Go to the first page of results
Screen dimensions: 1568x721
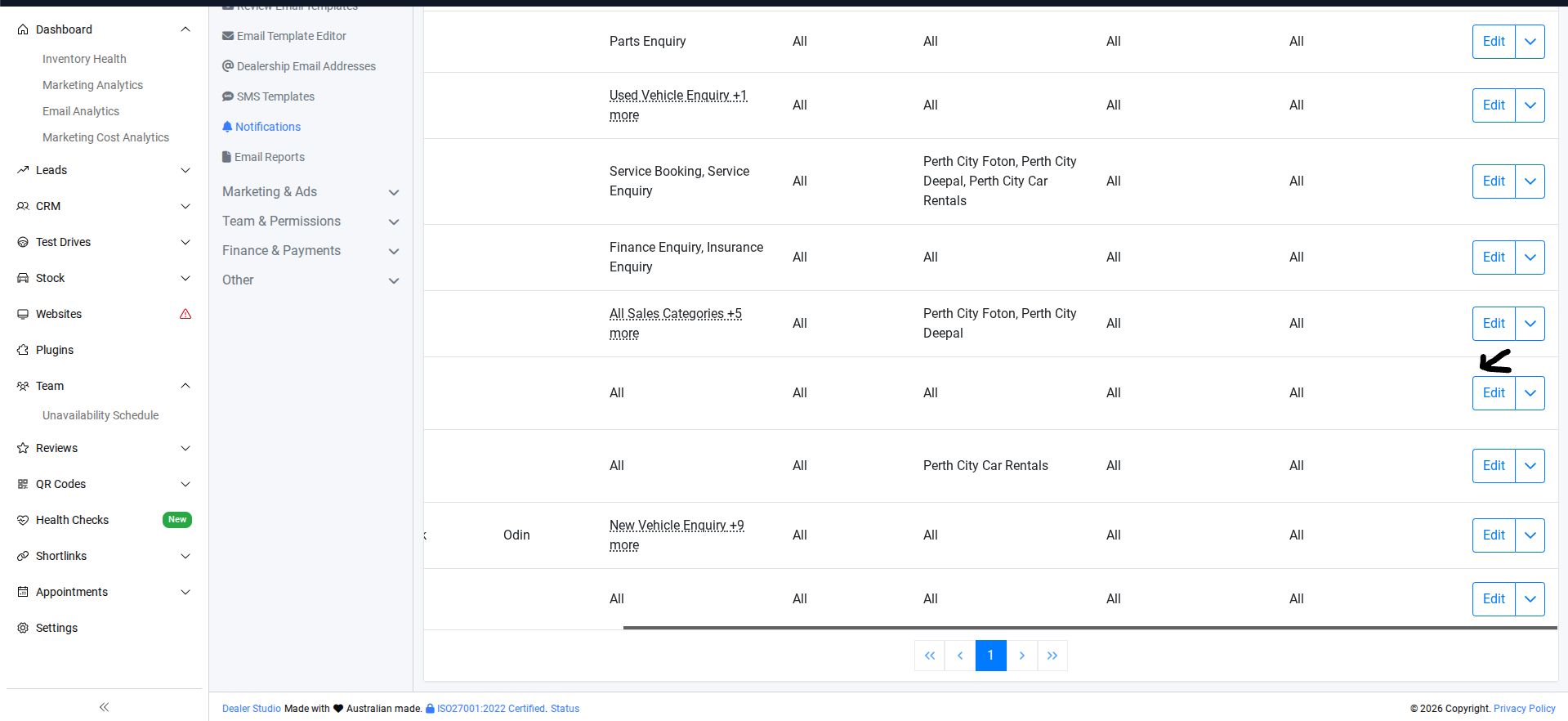pyautogui.click(x=929, y=656)
